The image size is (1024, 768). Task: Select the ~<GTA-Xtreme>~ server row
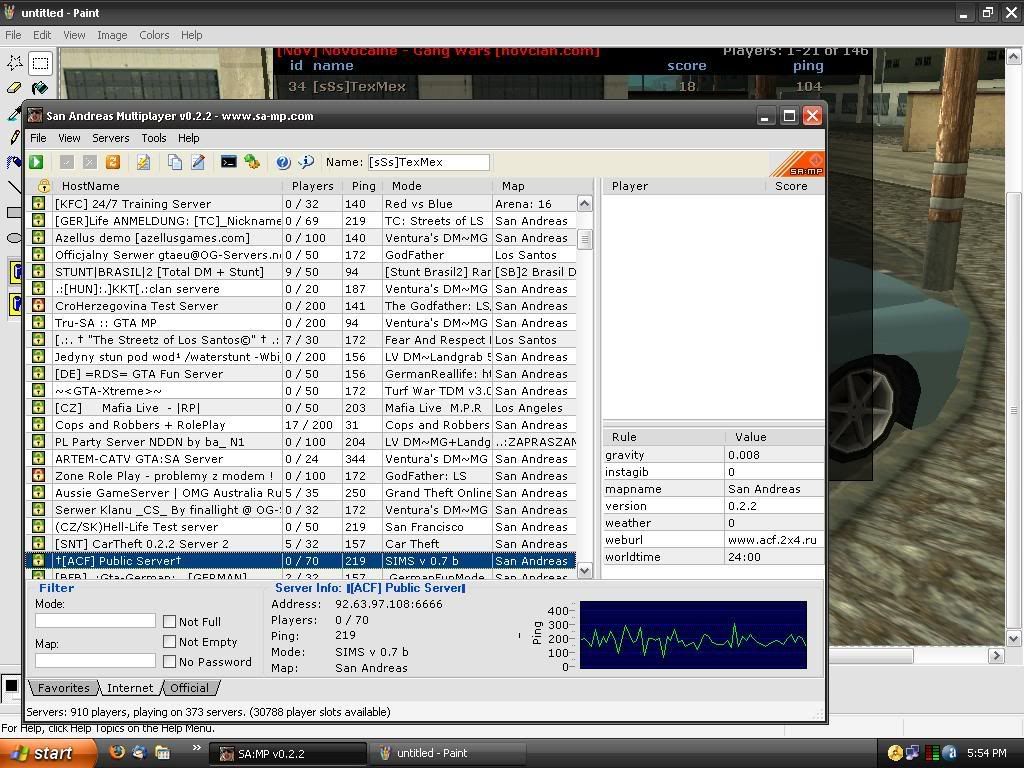[x=300, y=391]
